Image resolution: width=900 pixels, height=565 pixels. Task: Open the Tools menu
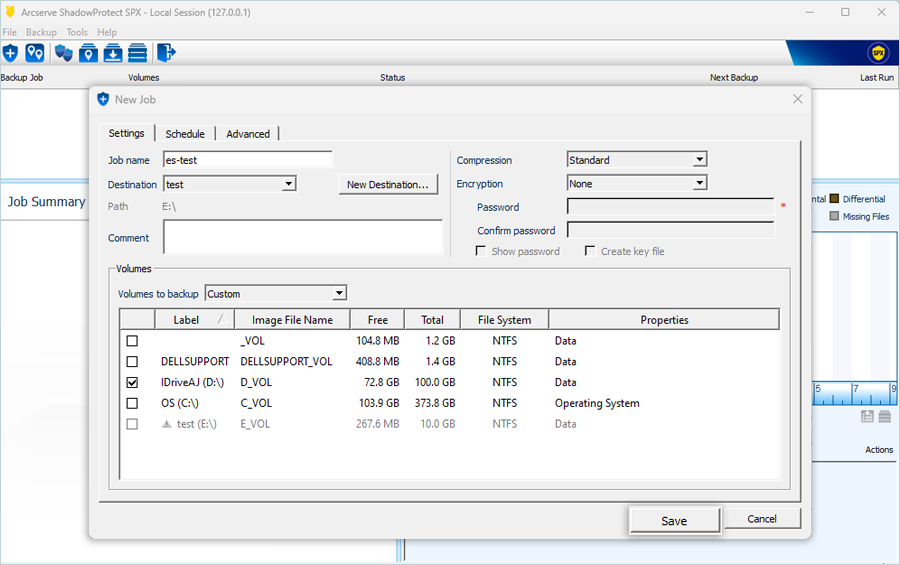pos(77,32)
